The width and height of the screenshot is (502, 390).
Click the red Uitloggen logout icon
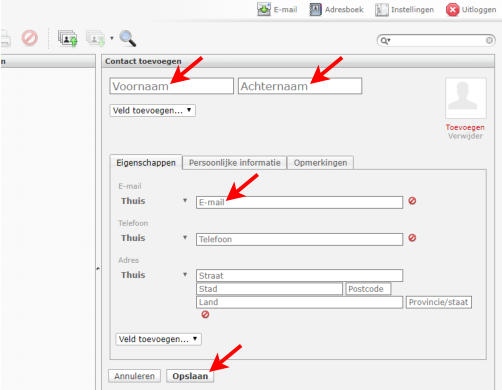pyautogui.click(x=452, y=10)
